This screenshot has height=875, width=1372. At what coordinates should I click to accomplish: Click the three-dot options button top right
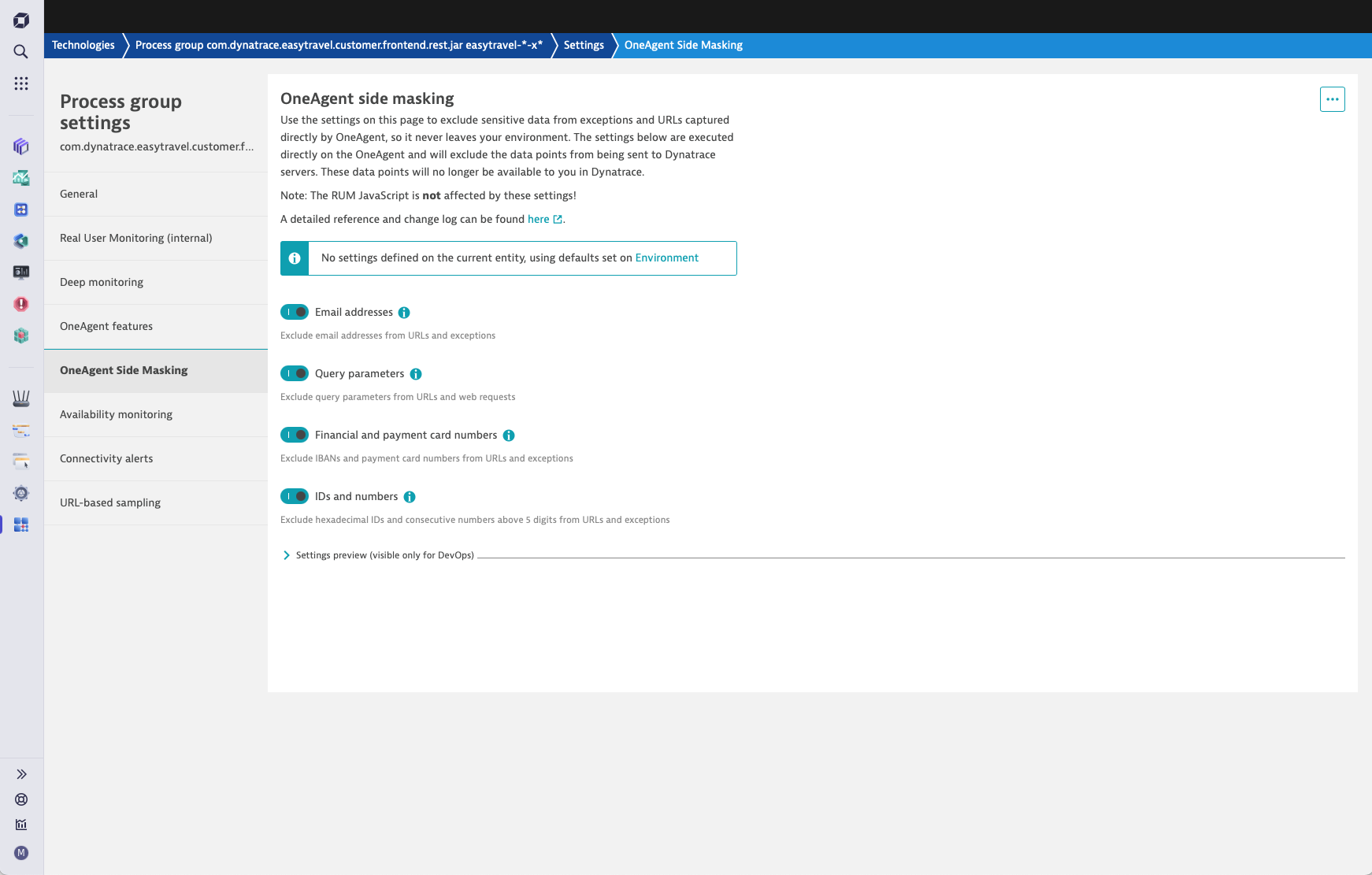tap(1333, 98)
